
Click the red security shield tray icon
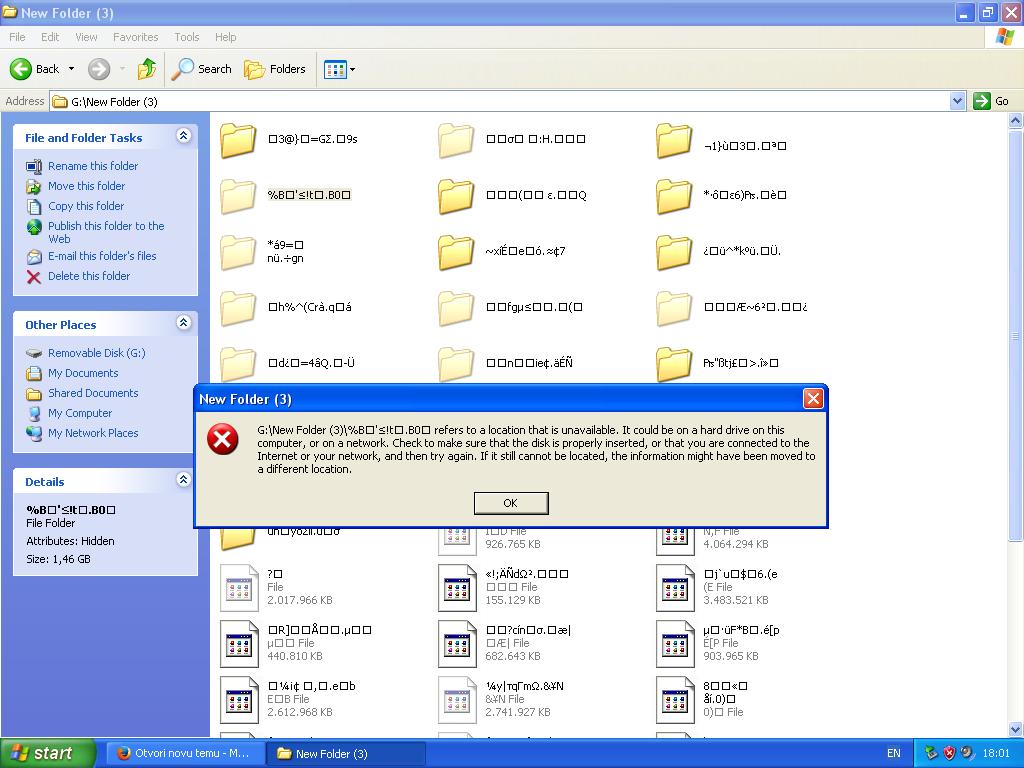click(x=949, y=753)
